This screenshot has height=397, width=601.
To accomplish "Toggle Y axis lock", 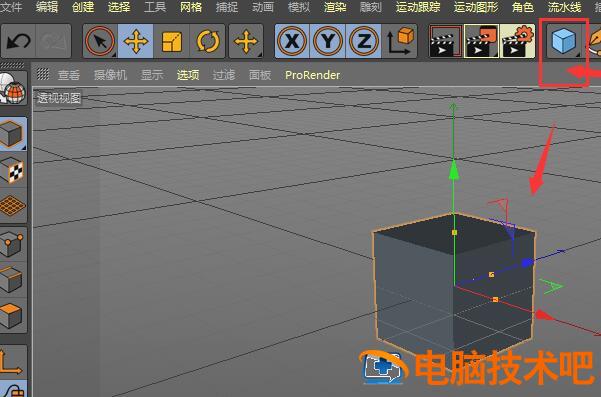I will 328,41.
